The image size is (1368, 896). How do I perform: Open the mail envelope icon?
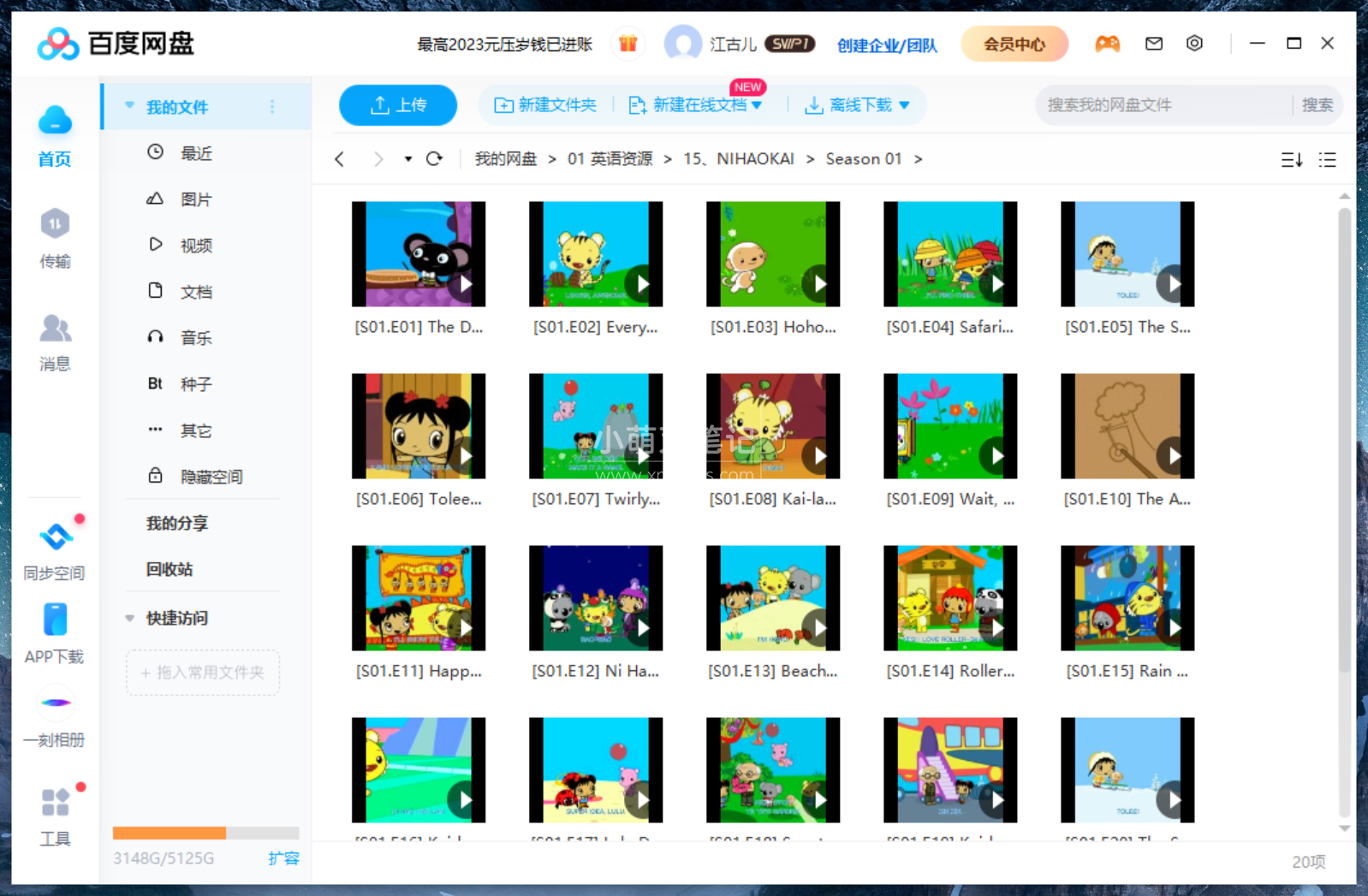[x=1153, y=44]
